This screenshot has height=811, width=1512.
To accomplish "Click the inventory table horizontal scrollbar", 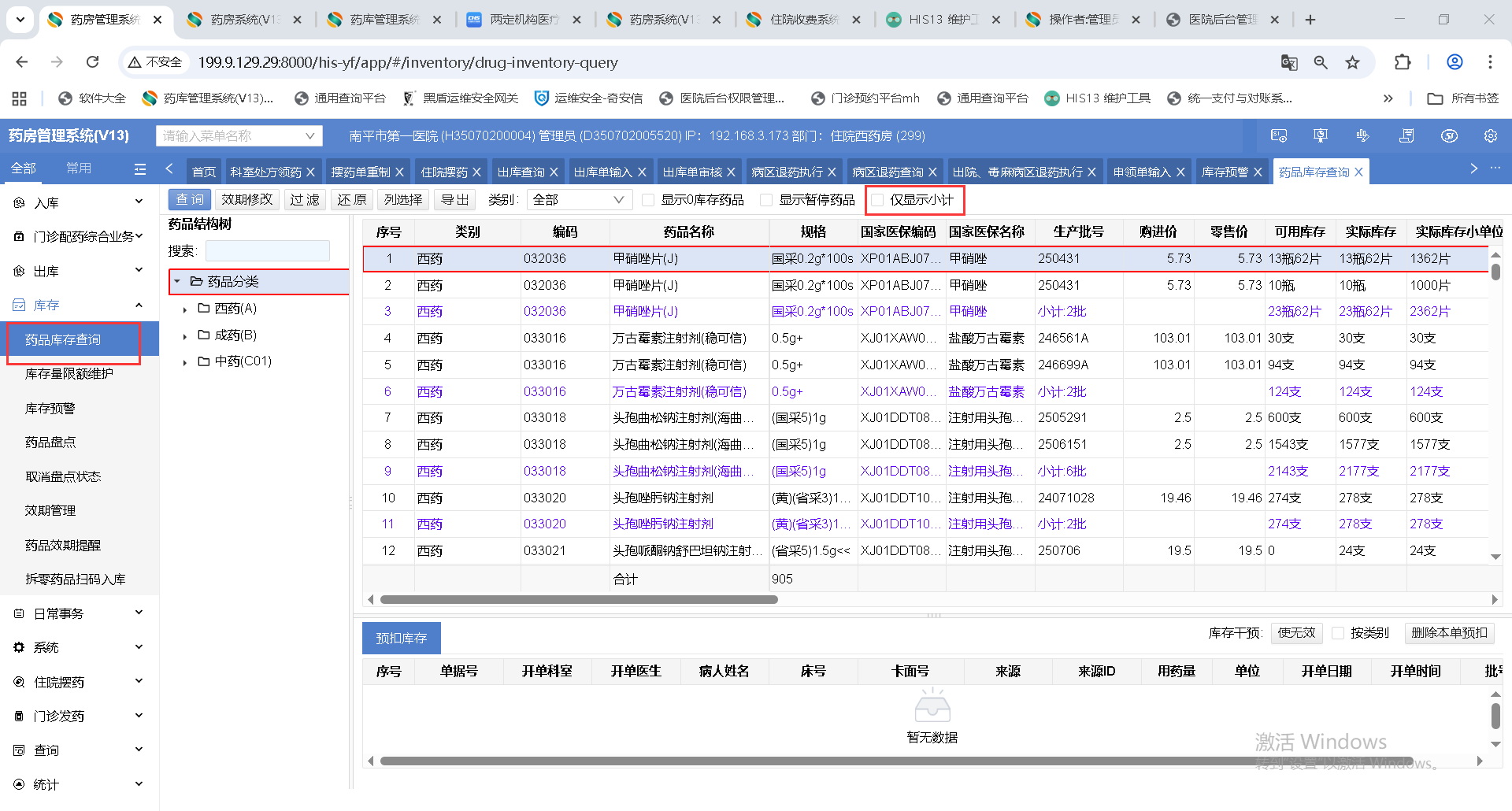I will click(579, 600).
